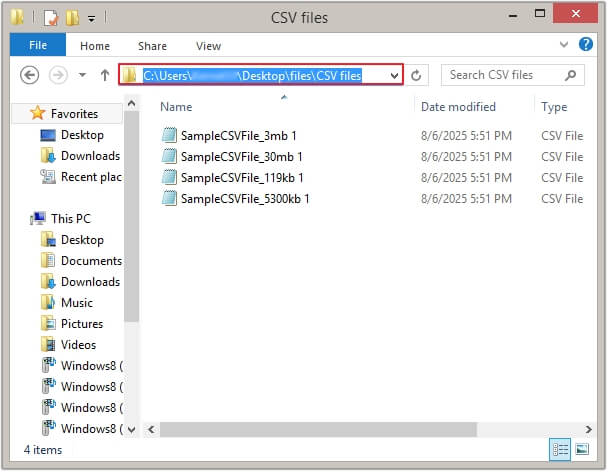Select file SampleCSVFile_30mb 1
The image size is (608, 472).
[241, 157]
